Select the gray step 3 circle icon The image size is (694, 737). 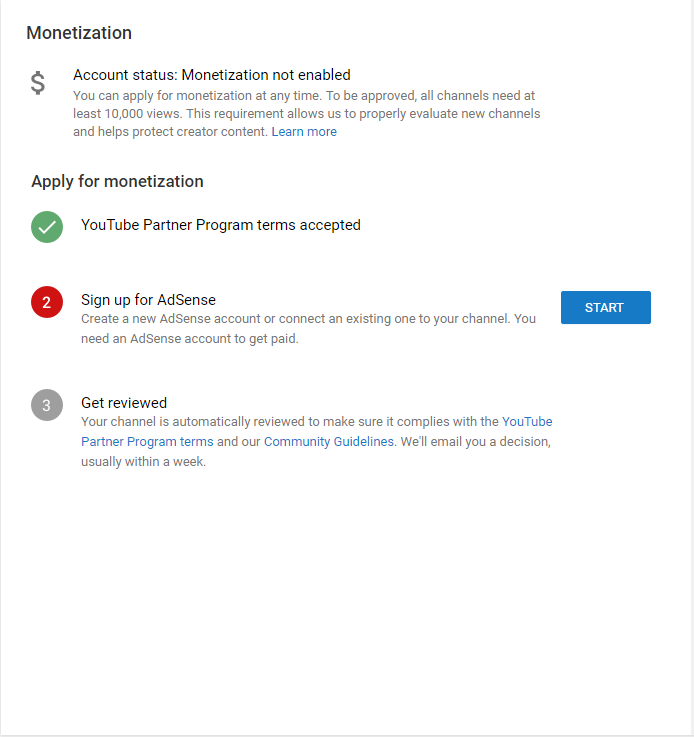pyautogui.click(x=47, y=405)
